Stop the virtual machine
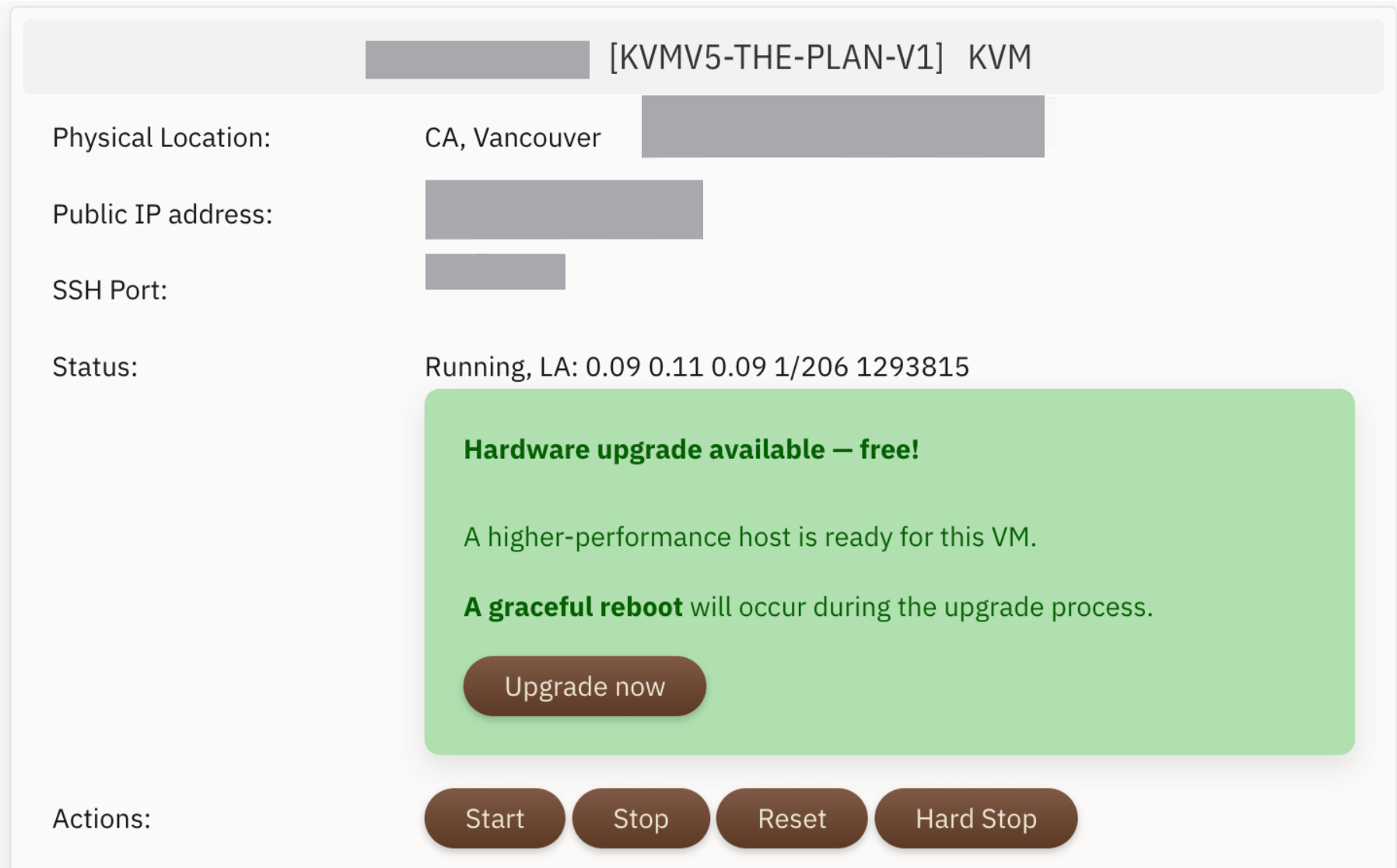This screenshot has width=1397, height=868. point(641,818)
